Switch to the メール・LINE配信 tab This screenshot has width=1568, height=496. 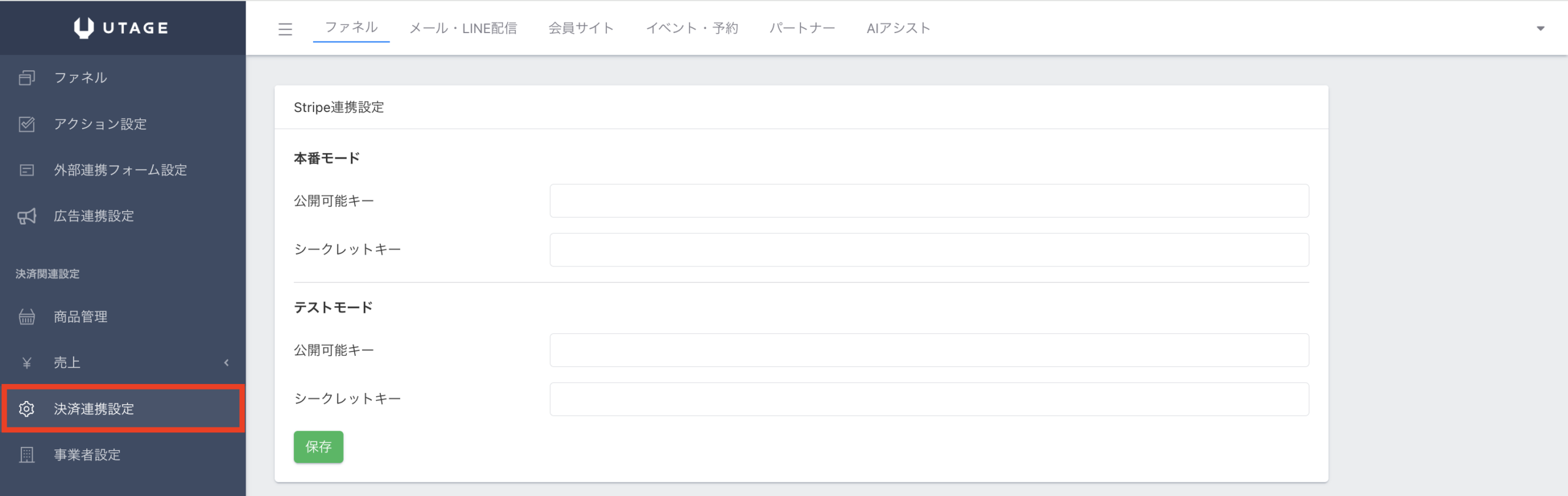point(462,28)
